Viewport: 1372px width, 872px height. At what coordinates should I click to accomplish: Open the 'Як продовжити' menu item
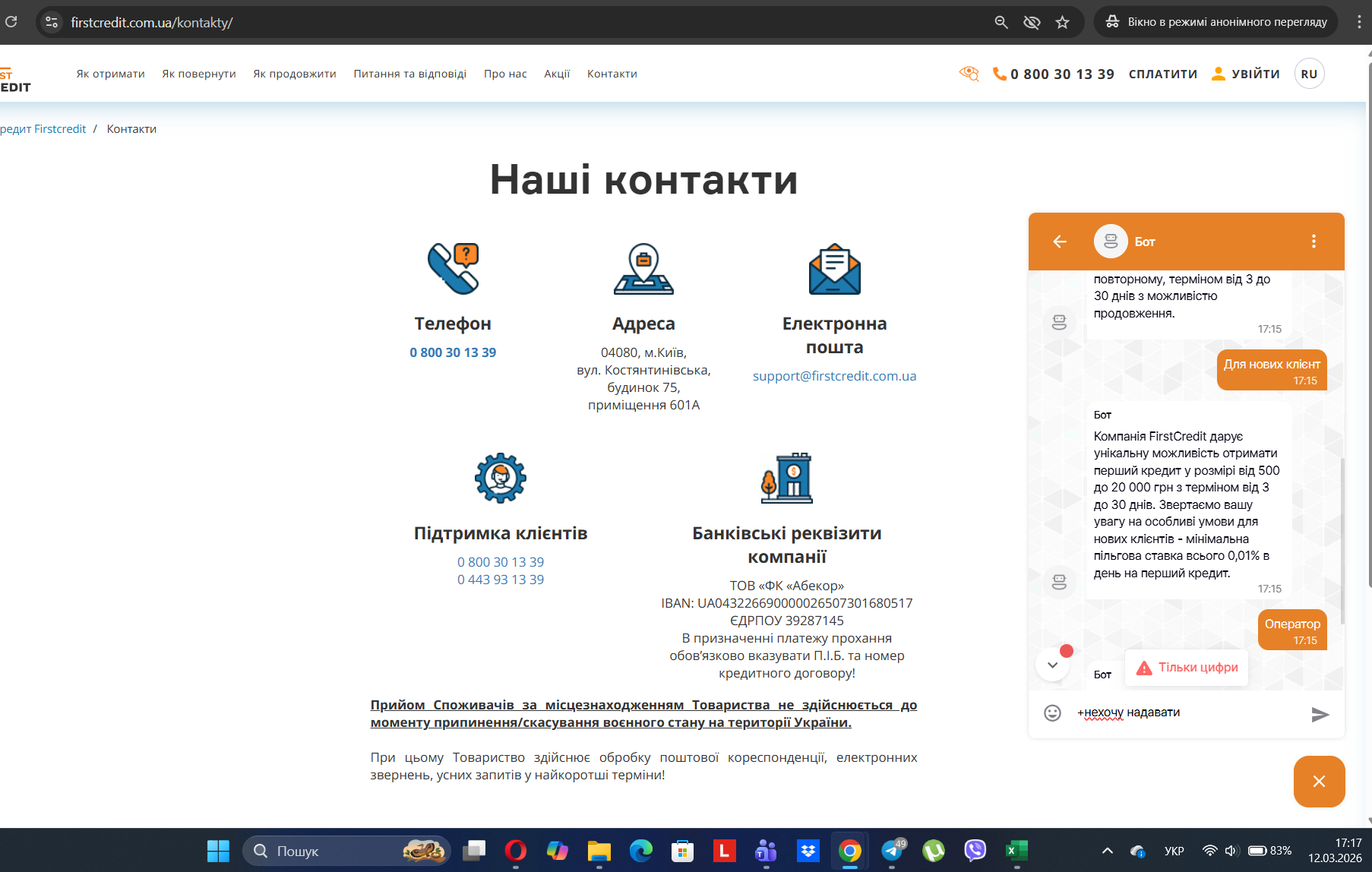pyautogui.click(x=295, y=74)
